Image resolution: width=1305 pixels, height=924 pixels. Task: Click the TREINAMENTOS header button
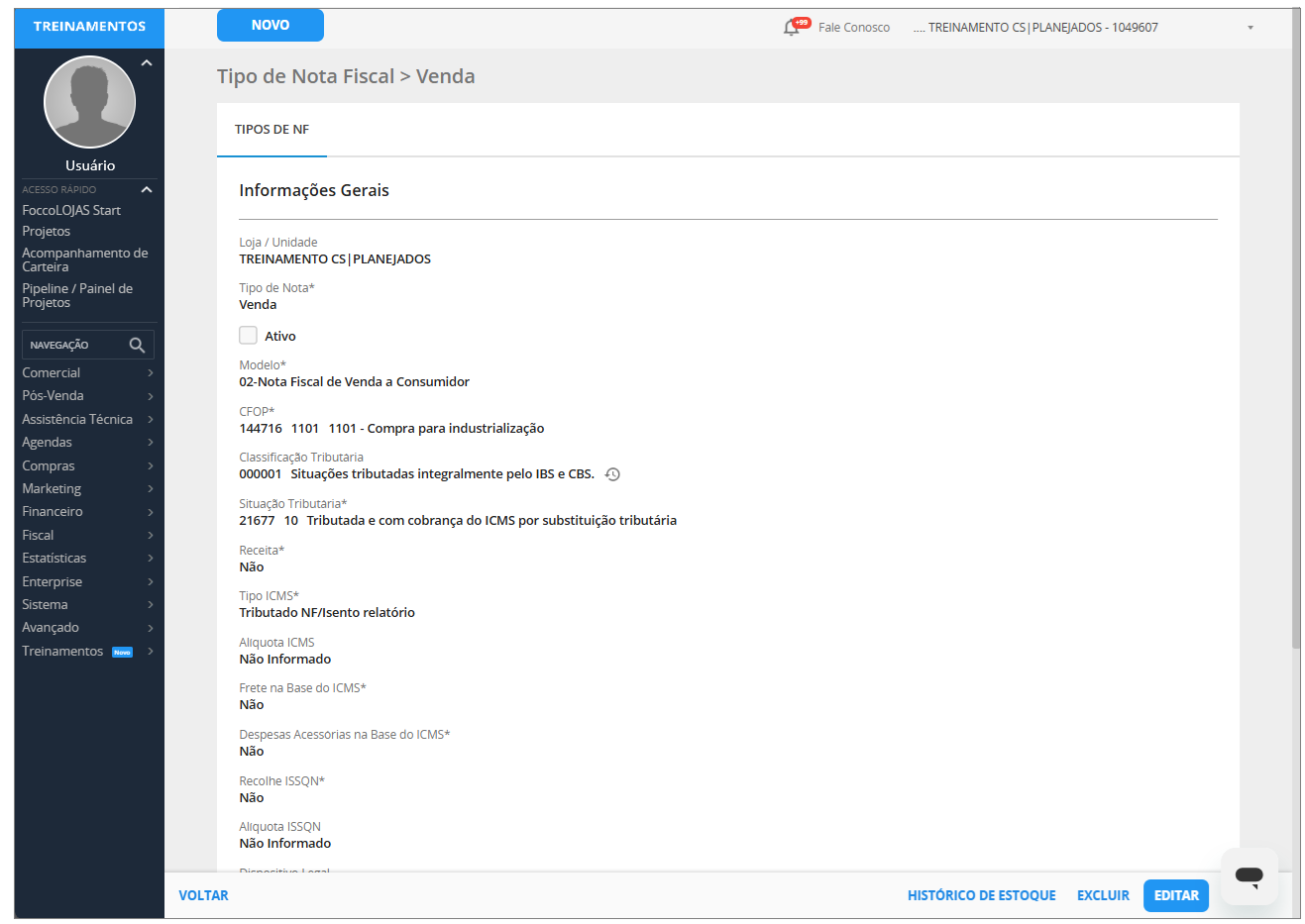pos(89,26)
